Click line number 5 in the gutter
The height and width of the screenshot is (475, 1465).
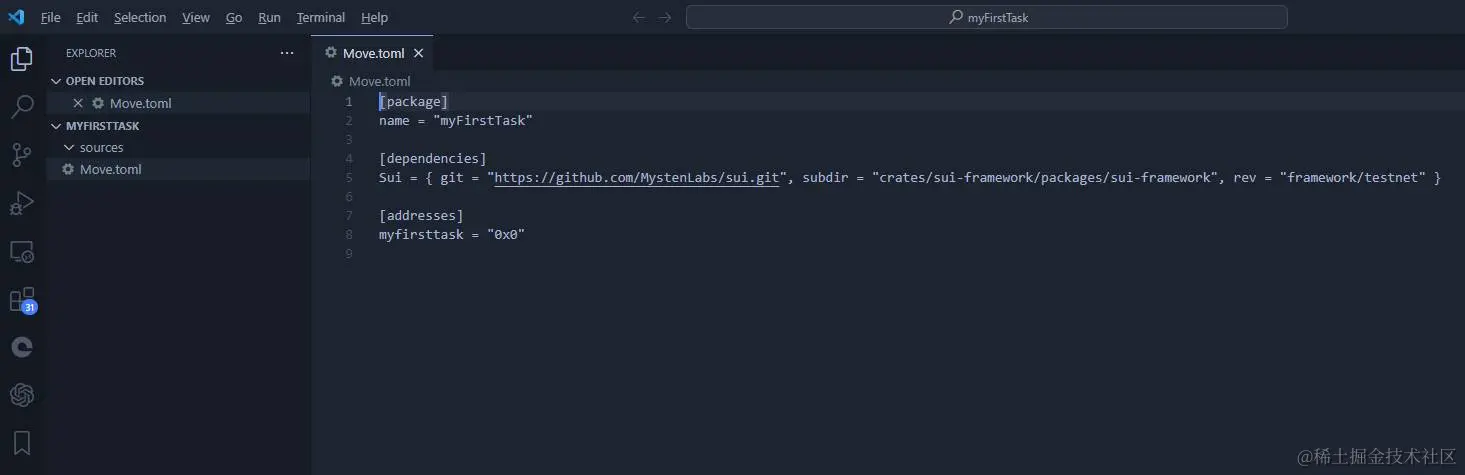pos(349,177)
